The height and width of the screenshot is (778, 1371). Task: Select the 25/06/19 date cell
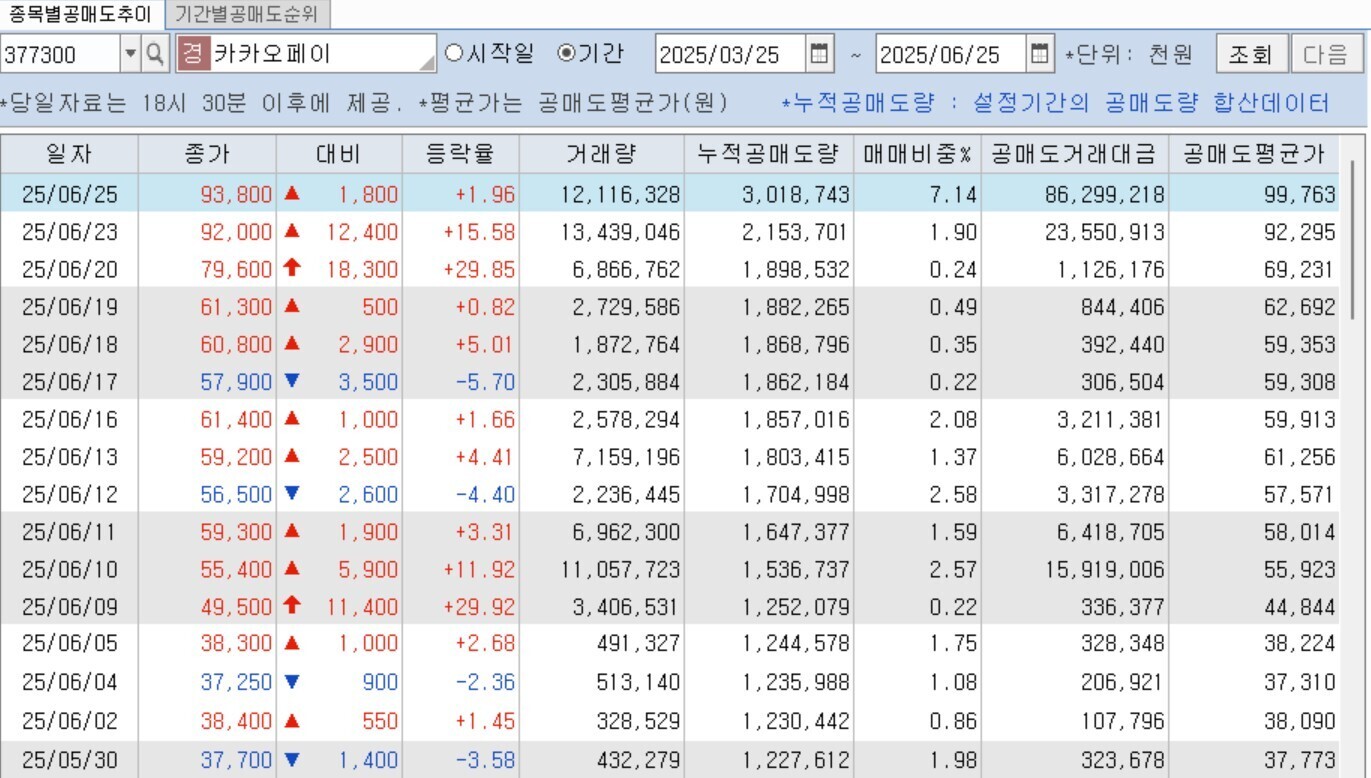[x=70, y=307]
